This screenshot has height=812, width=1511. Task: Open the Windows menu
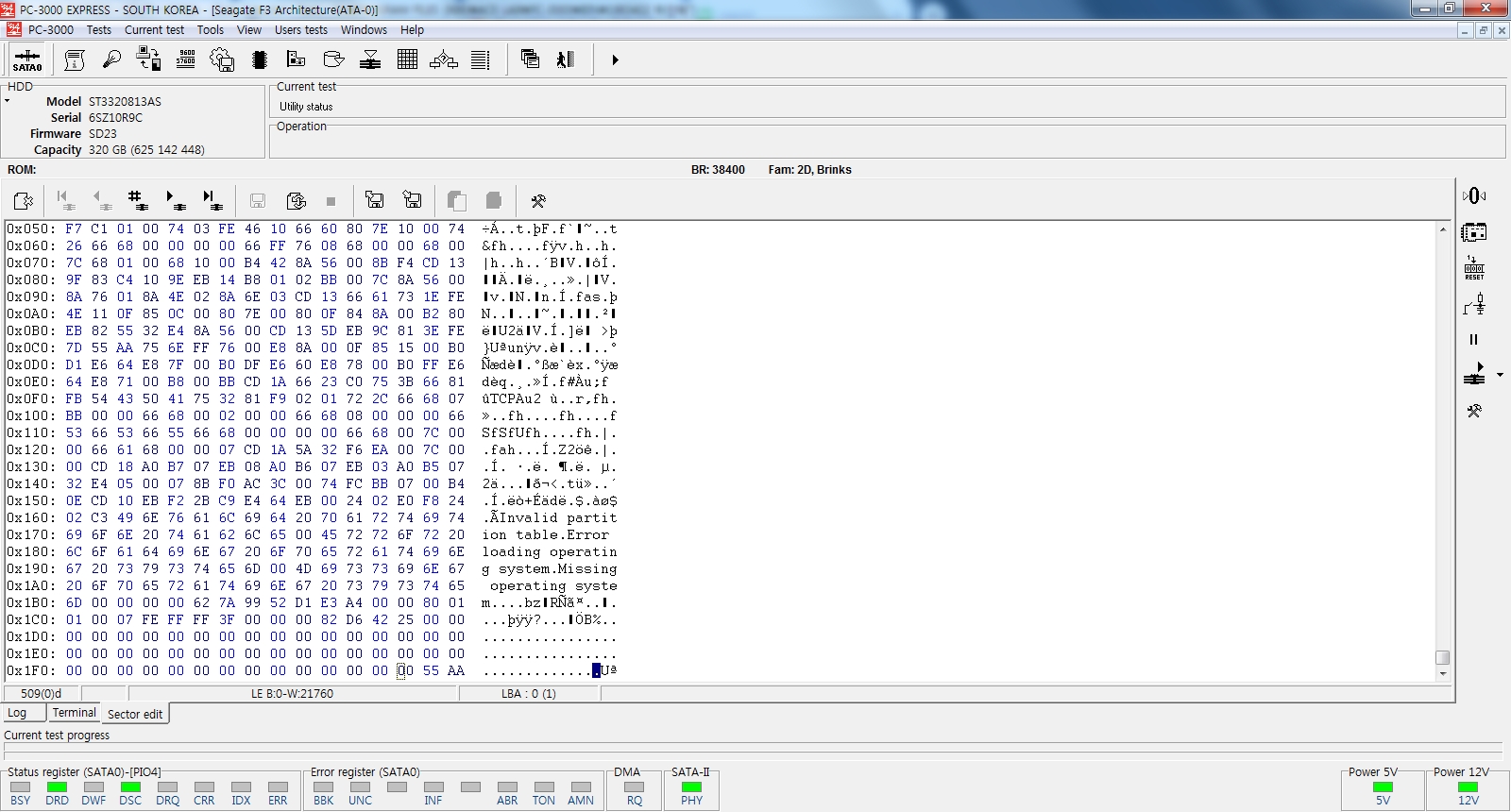[x=364, y=29]
